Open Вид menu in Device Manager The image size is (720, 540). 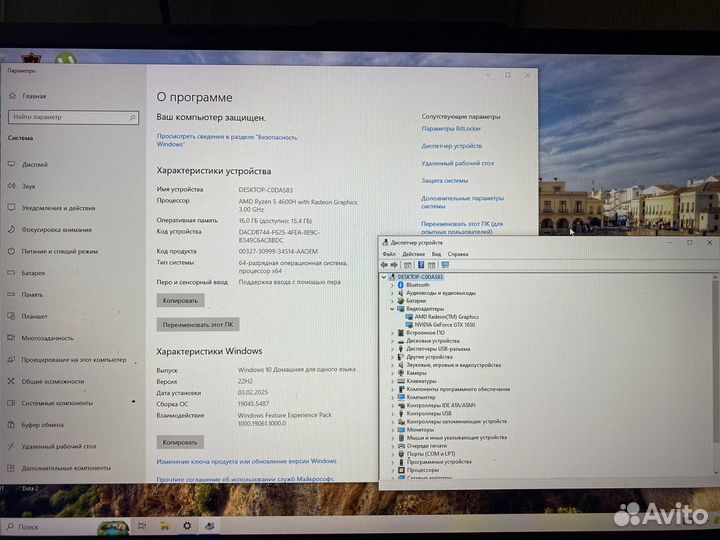[x=436, y=254]
